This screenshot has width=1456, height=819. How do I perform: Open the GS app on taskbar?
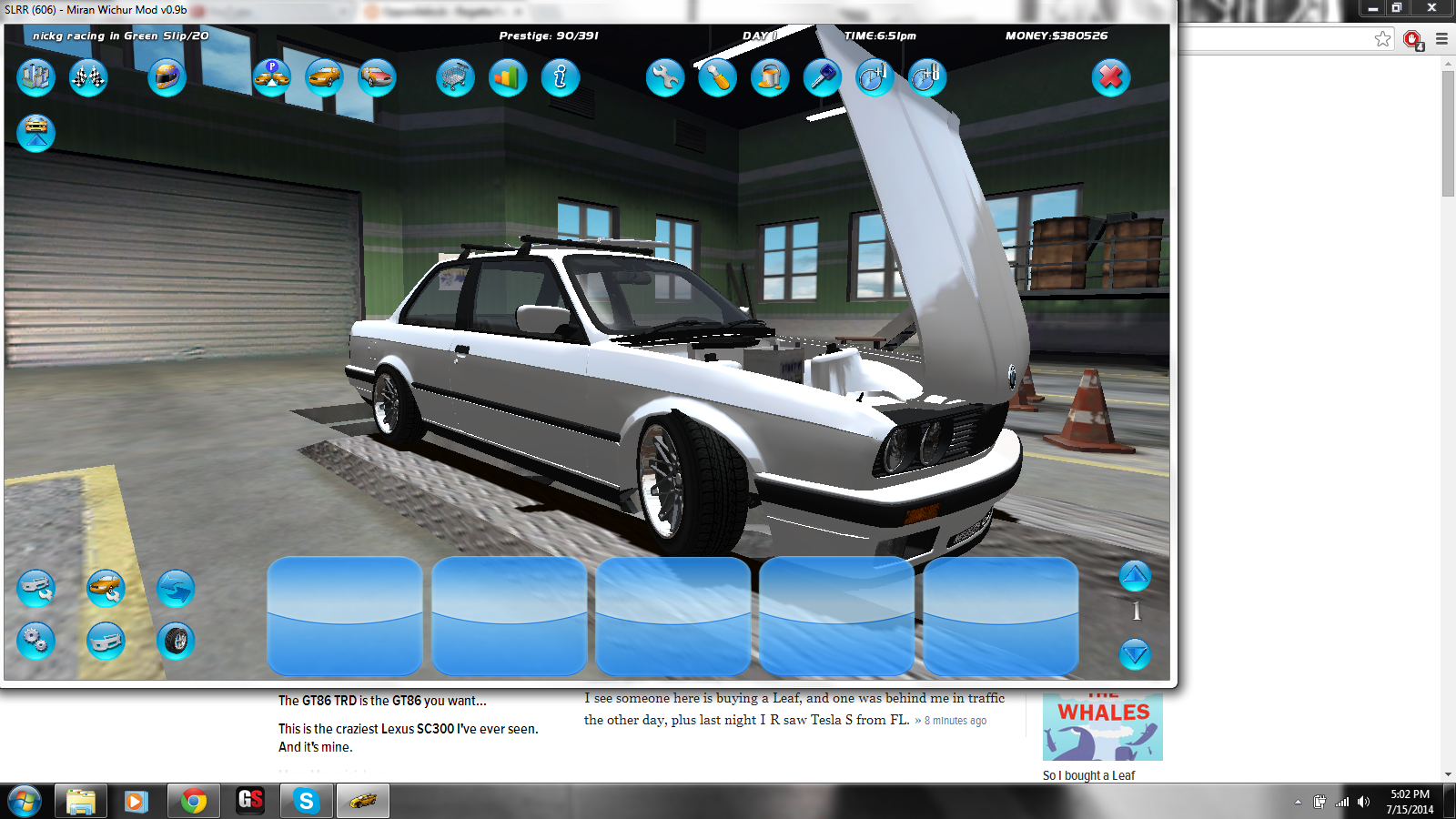250,801
